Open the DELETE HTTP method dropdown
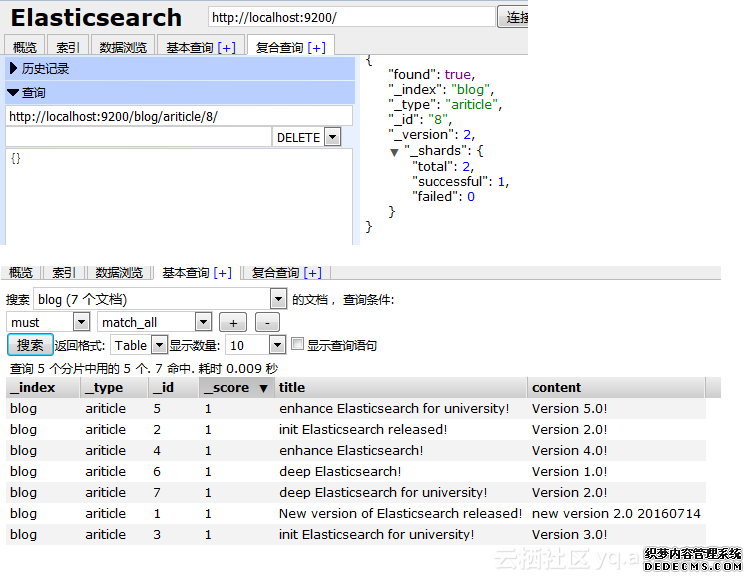Image resolution: width=753 pixels, height=581 pixels. 332,137
